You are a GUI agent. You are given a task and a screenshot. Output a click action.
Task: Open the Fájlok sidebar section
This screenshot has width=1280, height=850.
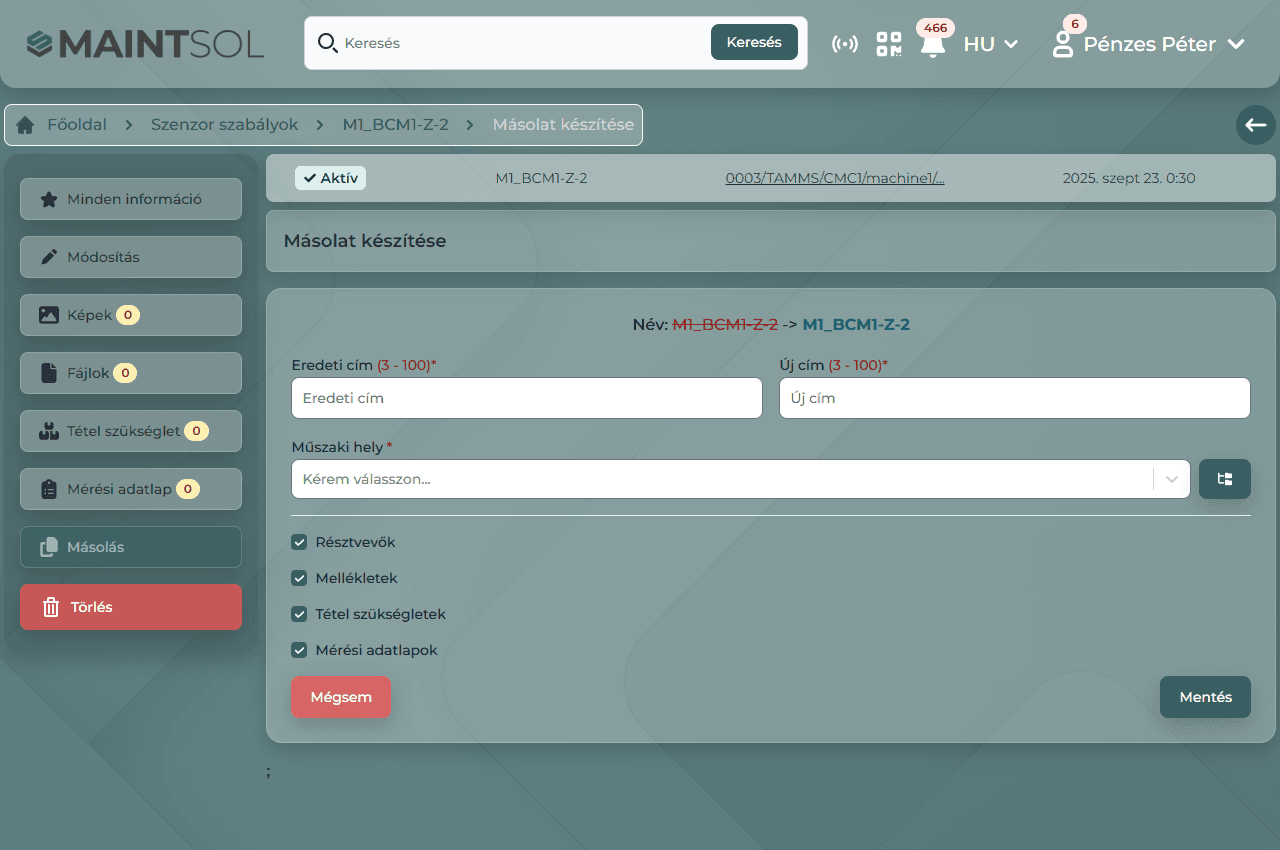pos(131,373)
